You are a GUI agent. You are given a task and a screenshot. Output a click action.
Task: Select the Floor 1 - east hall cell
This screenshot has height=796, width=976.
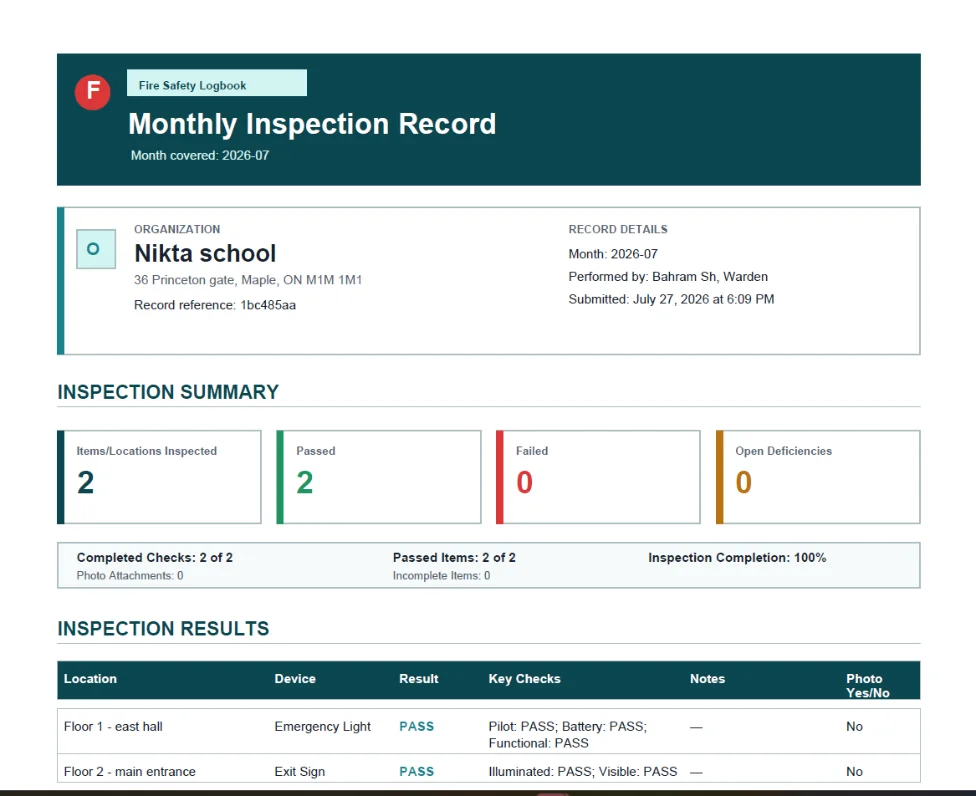(113, 726)
